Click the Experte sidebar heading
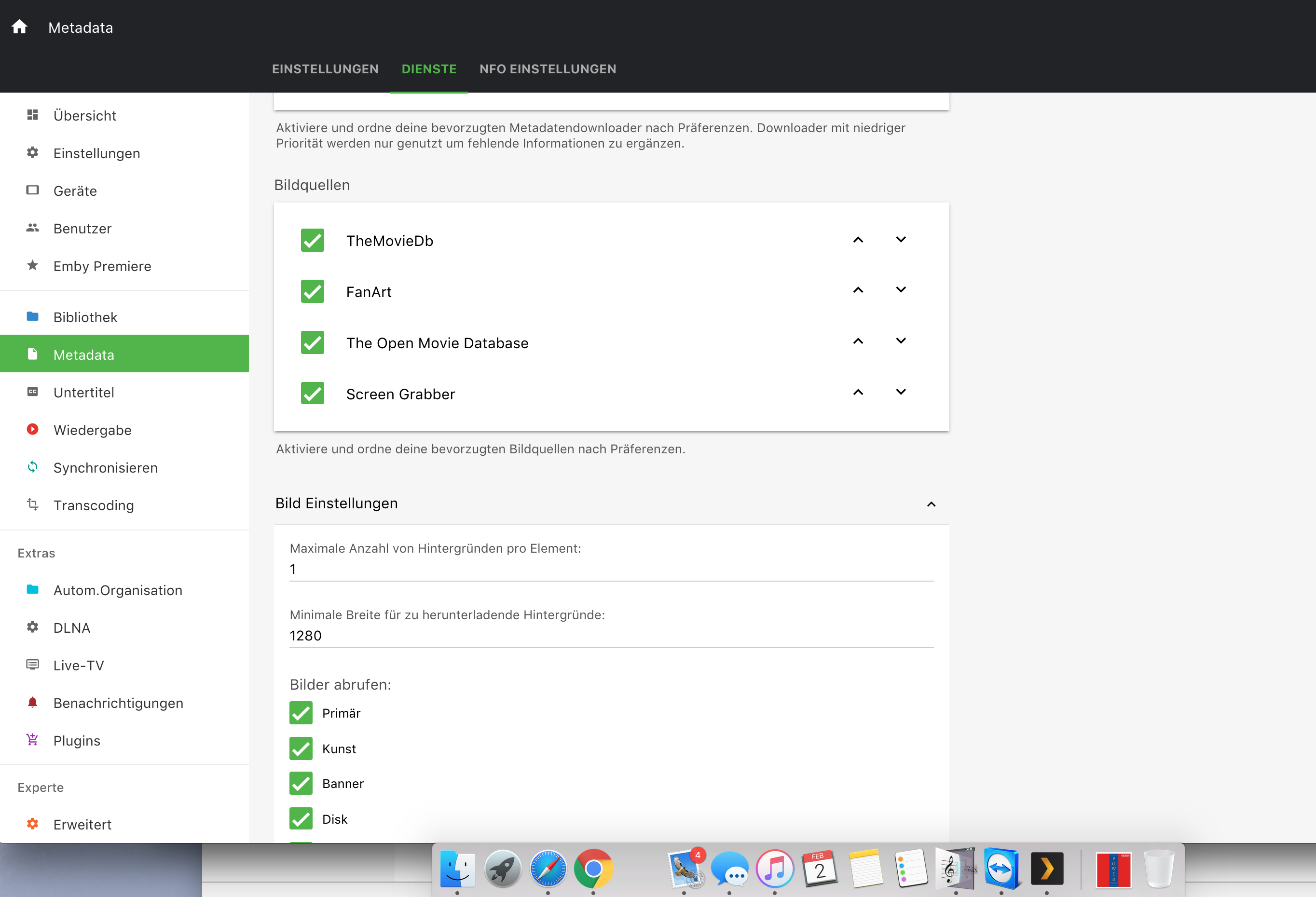 (41, 787)
